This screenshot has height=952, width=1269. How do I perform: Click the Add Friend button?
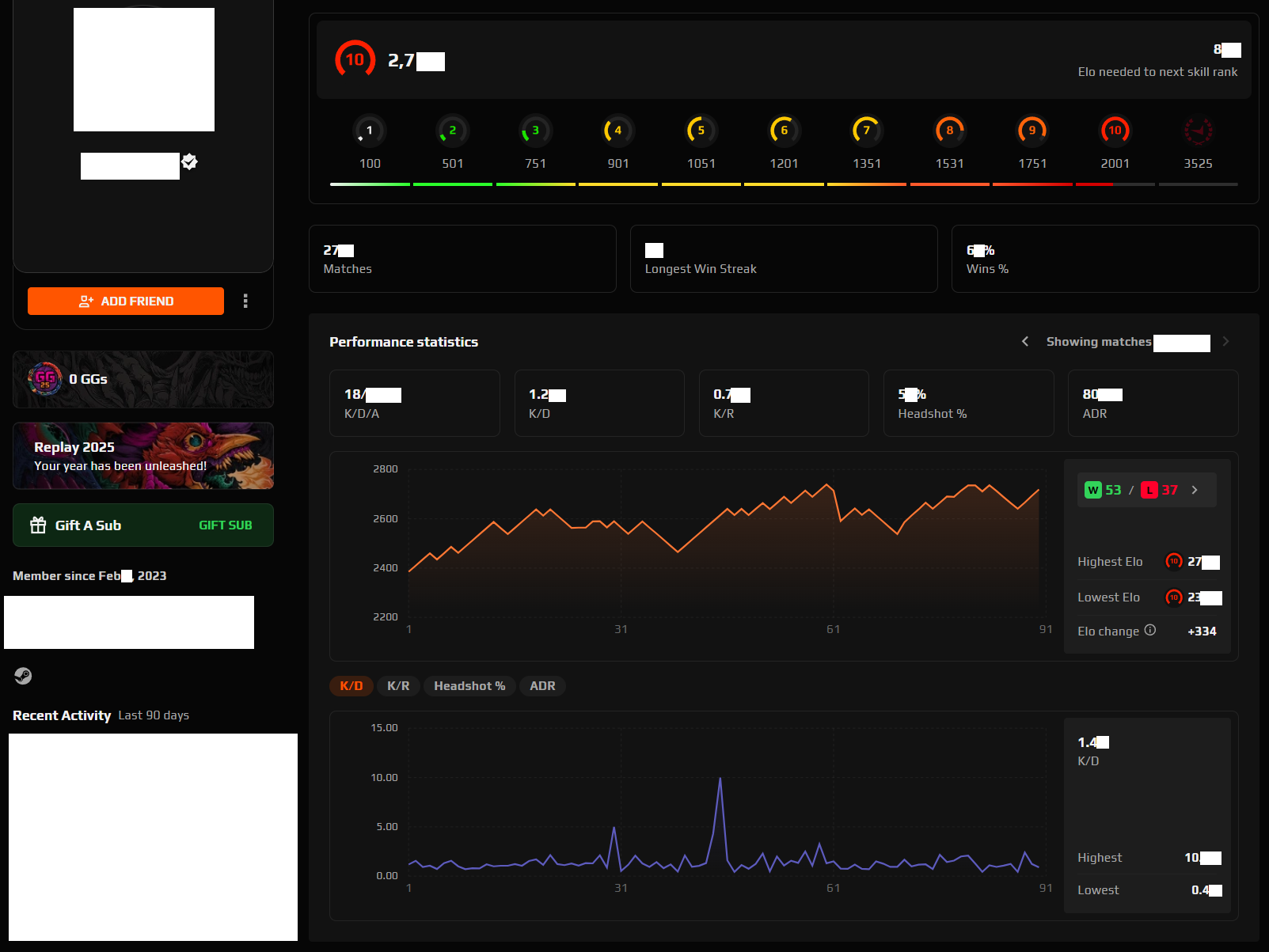click(x=126, y=301)
